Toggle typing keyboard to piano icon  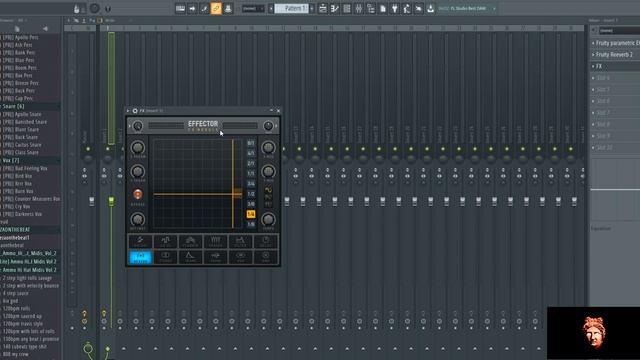coord(180,8)
